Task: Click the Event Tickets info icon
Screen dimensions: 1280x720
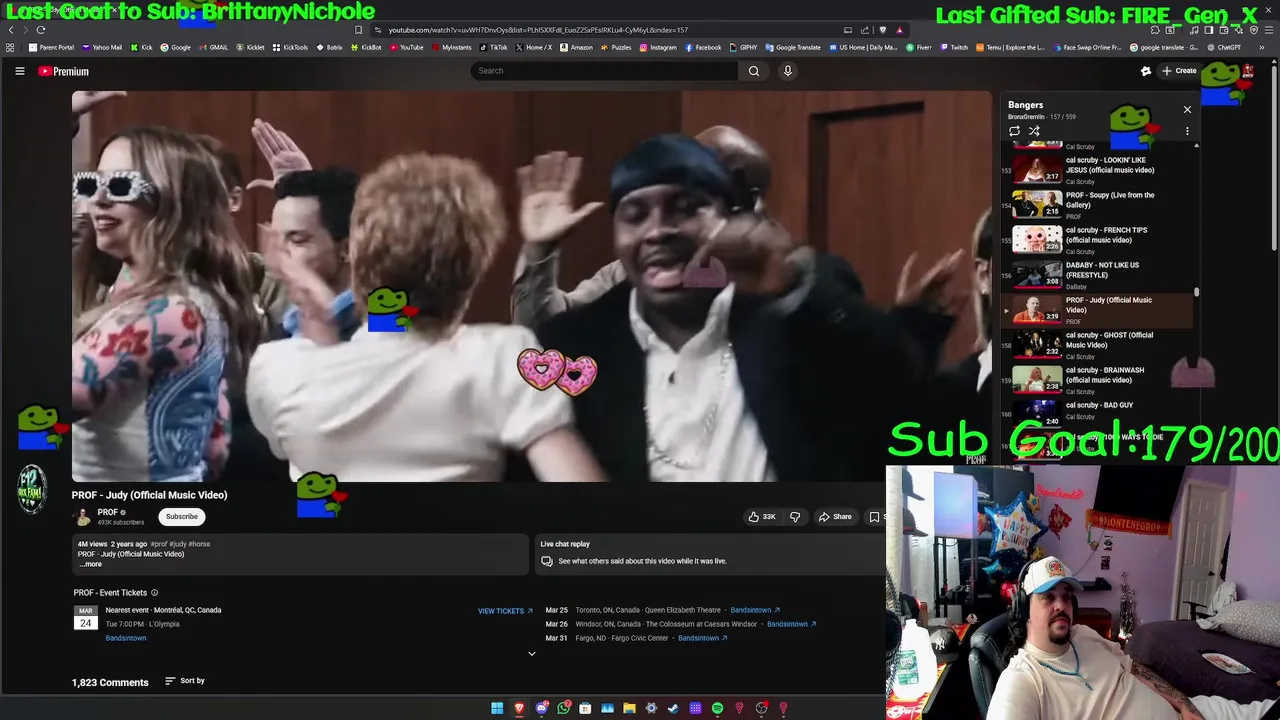Action: click(154, 593)
